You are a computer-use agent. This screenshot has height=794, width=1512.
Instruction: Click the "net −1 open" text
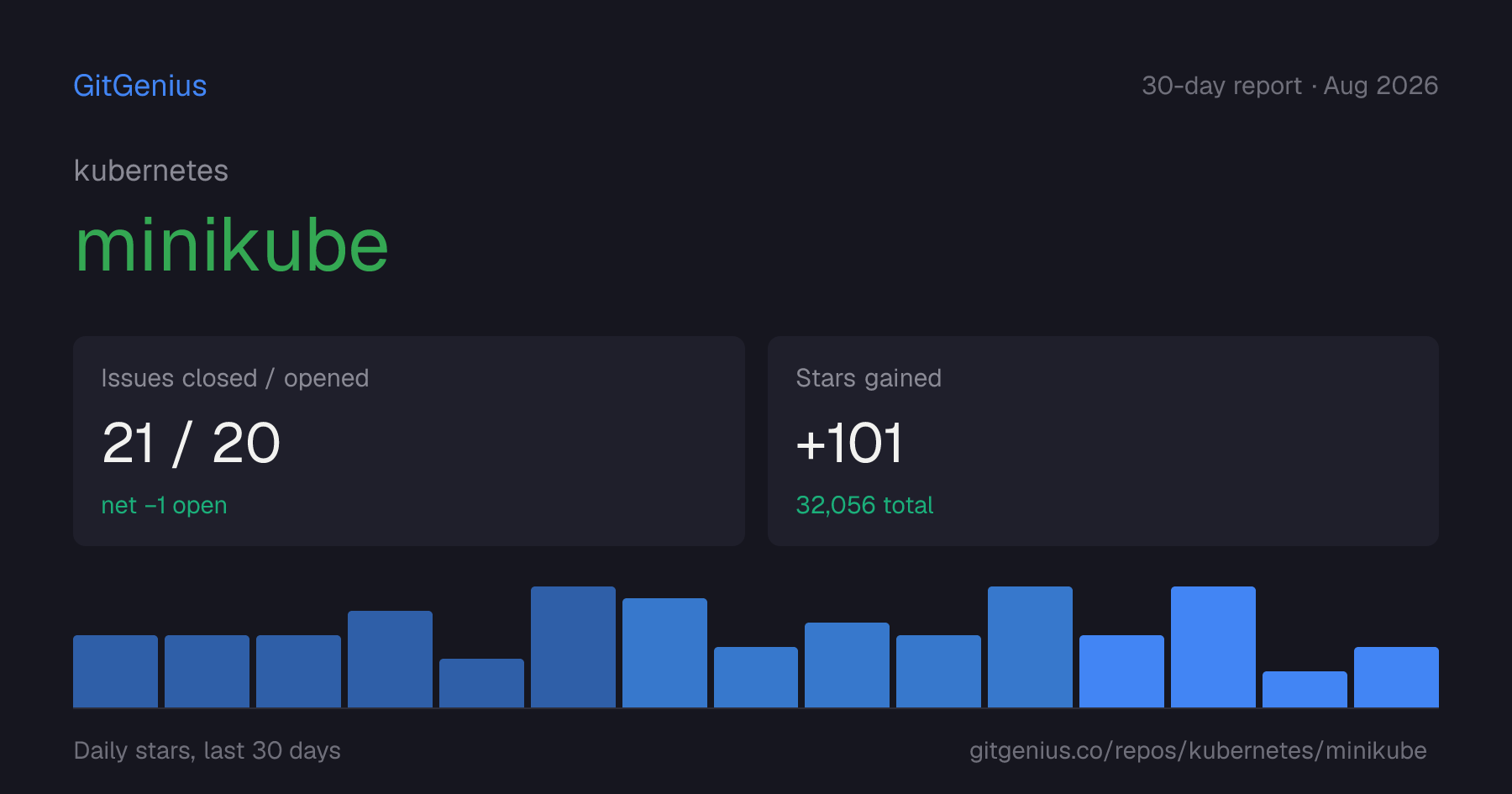(x=164, y=505)
